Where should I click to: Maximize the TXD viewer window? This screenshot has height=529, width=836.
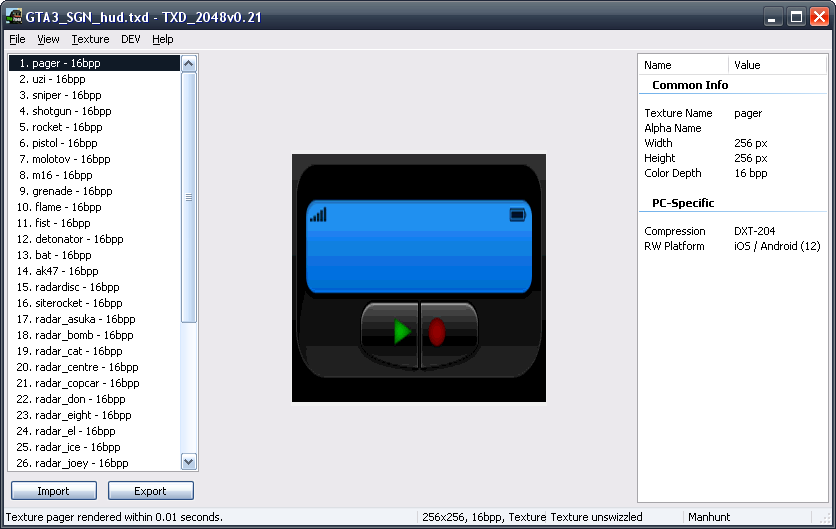pyautogui.click(x=796, y=17)
